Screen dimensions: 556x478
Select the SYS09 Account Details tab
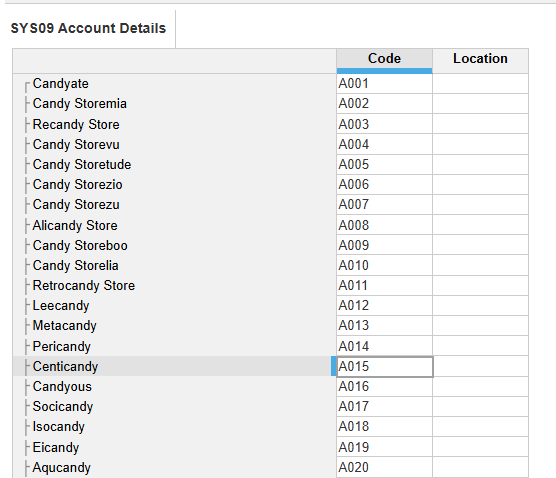[88, 28]
